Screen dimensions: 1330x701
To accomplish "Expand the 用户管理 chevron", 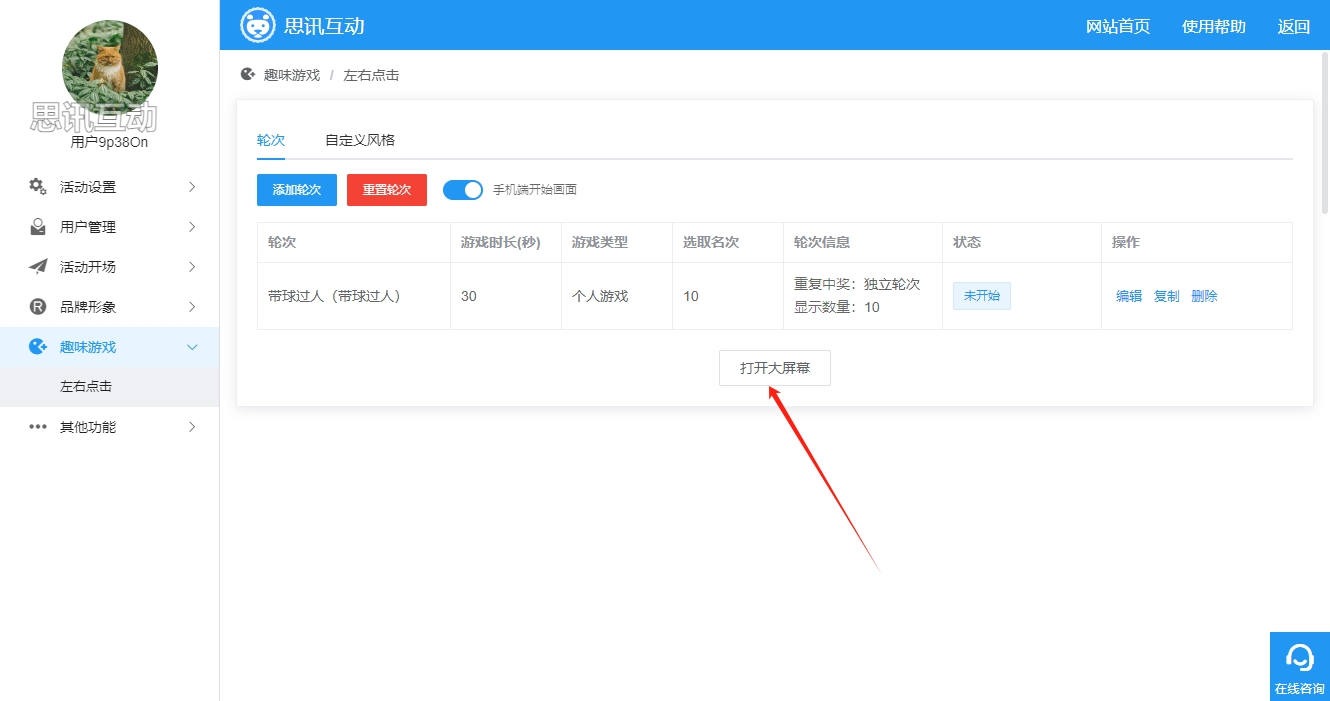I will pos(192,227).
